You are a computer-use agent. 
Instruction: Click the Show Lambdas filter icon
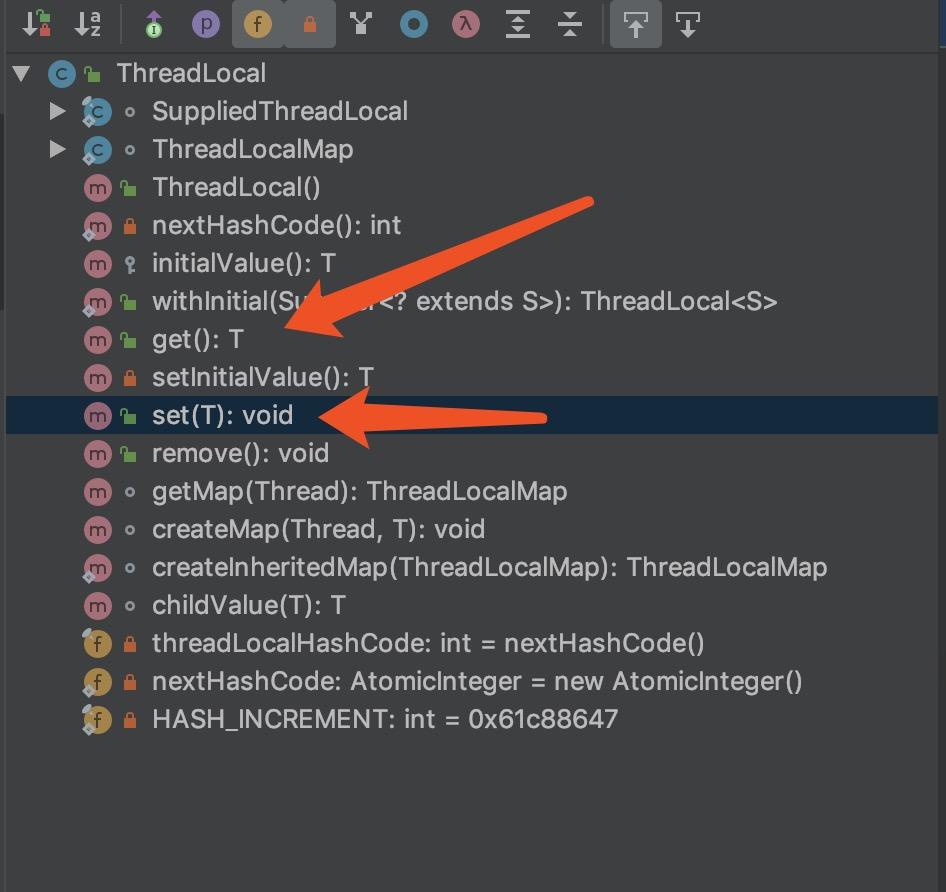464,24
